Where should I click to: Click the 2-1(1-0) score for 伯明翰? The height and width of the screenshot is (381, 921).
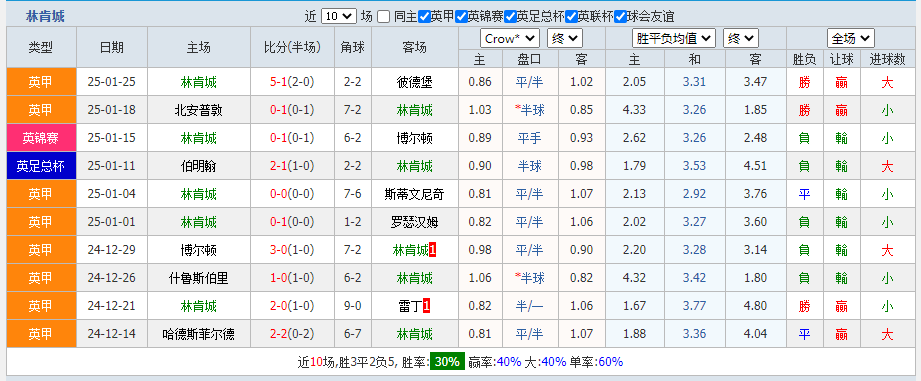point(292,167)
